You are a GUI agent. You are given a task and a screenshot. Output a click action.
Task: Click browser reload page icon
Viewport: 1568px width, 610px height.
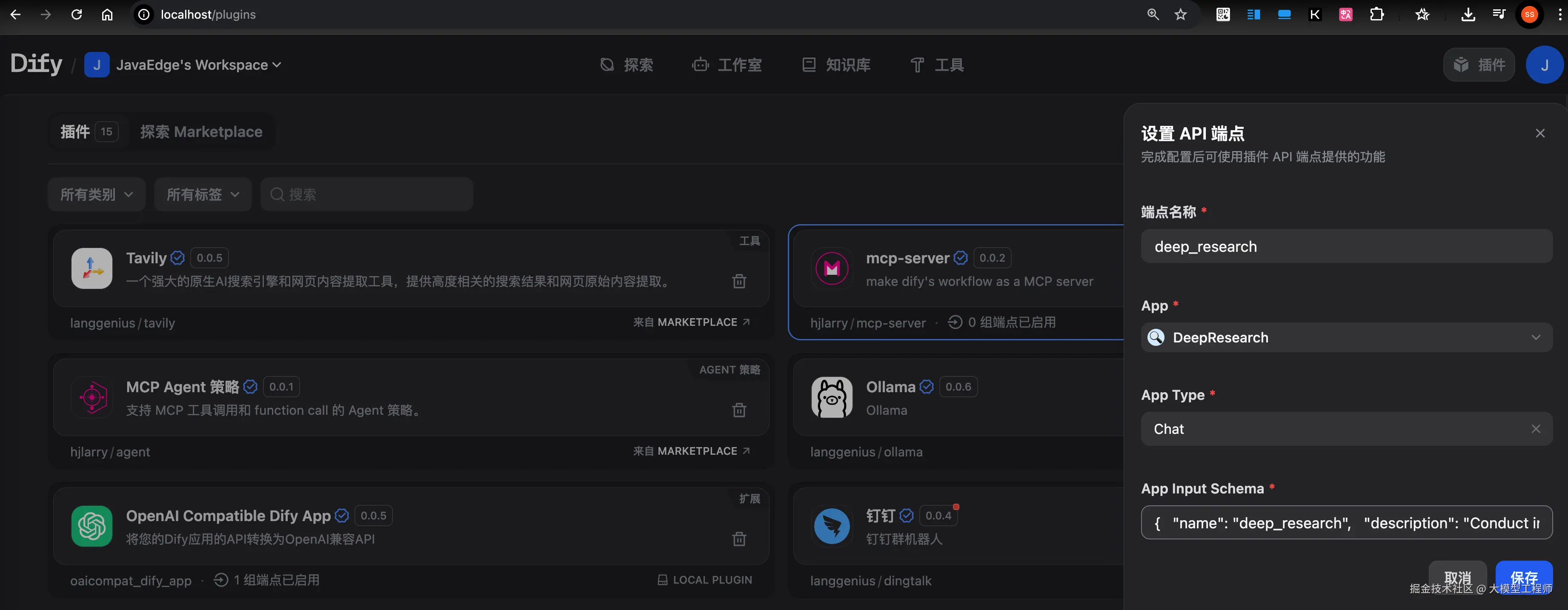[x=76, y=14]
